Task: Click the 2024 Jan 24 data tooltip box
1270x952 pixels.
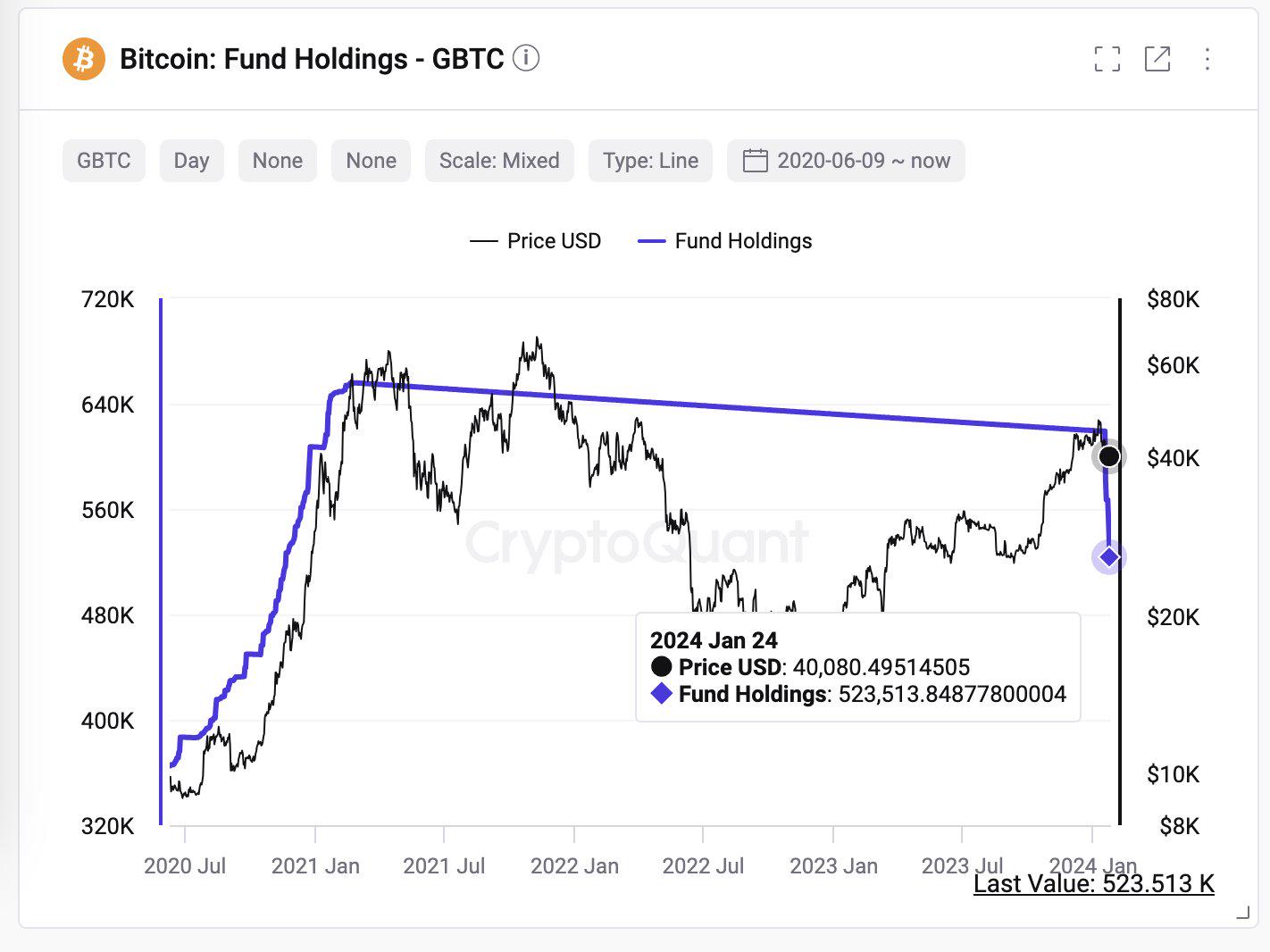Action: [x=857, y=666]
